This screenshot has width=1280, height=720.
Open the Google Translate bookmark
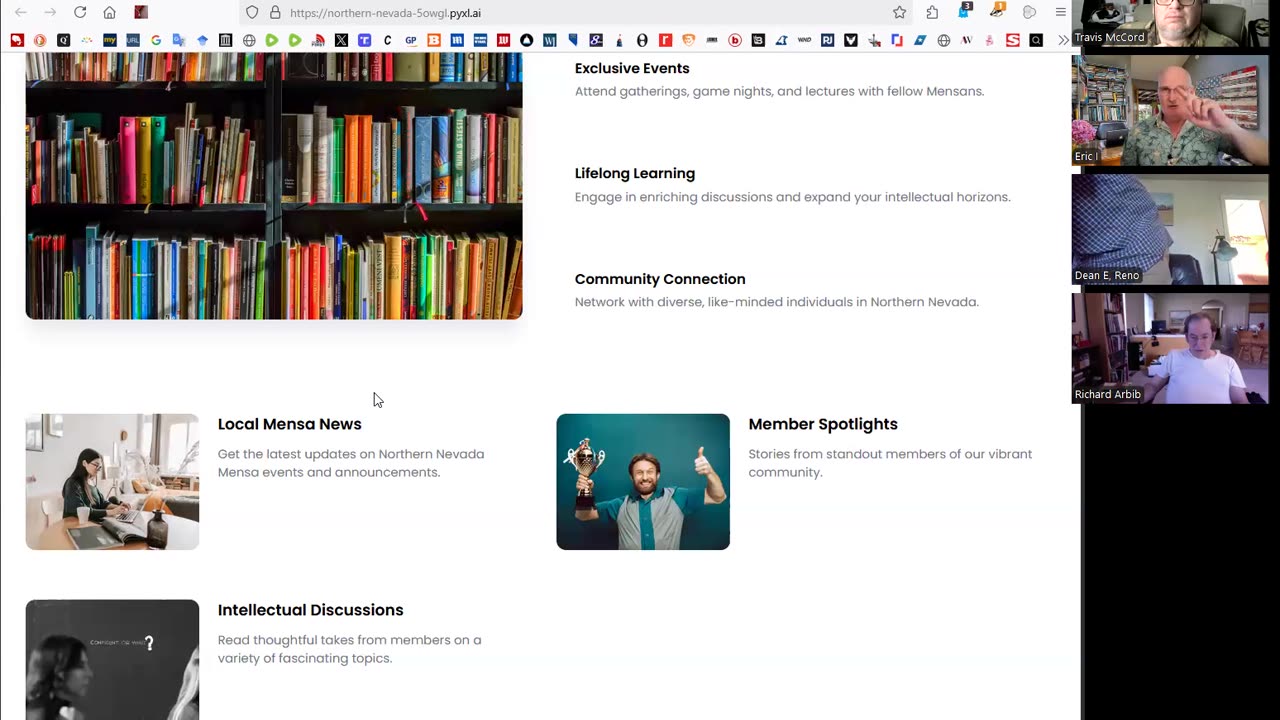[x=179, y=40]
